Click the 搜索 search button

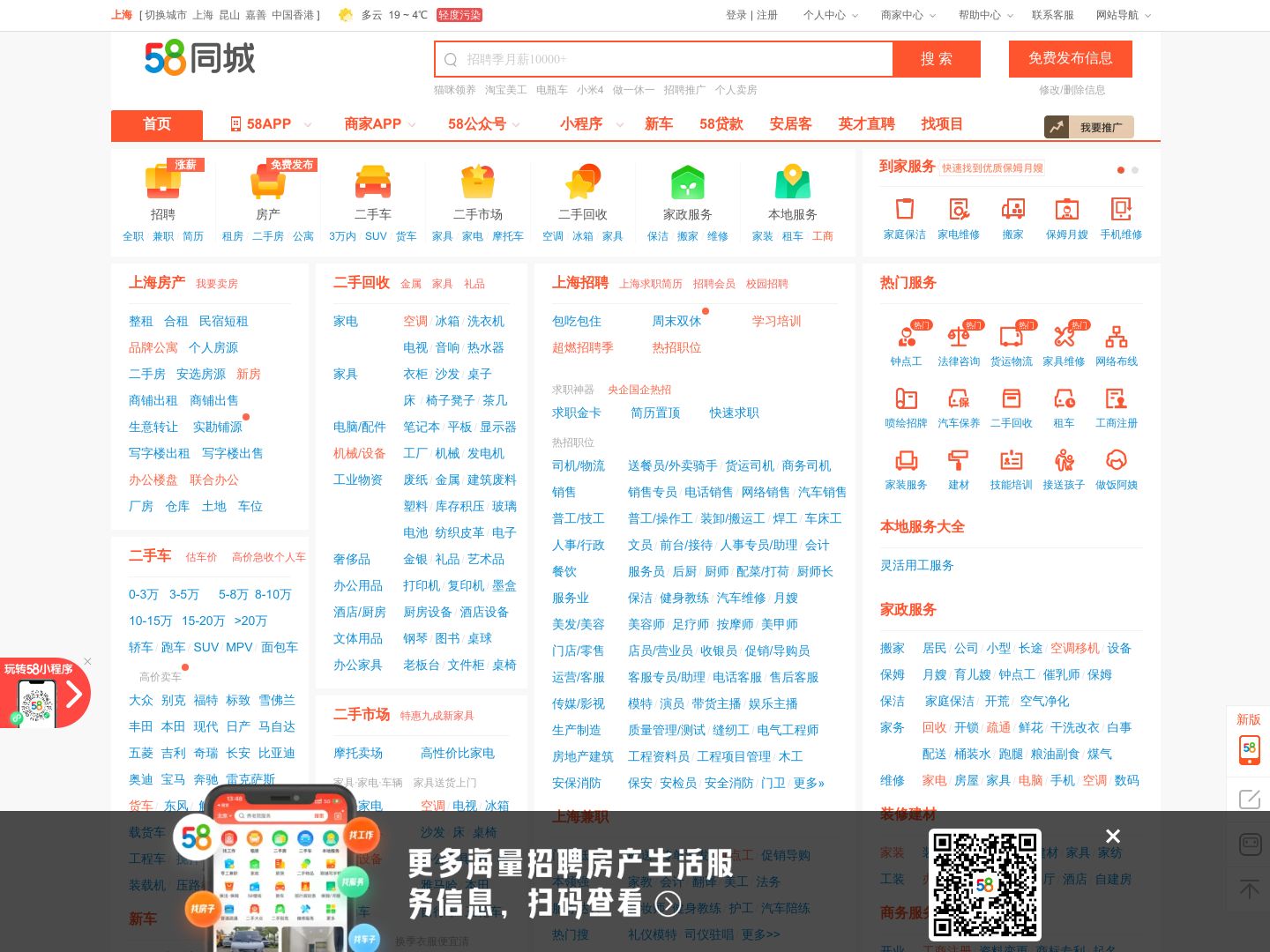click(x=937, y=59)
